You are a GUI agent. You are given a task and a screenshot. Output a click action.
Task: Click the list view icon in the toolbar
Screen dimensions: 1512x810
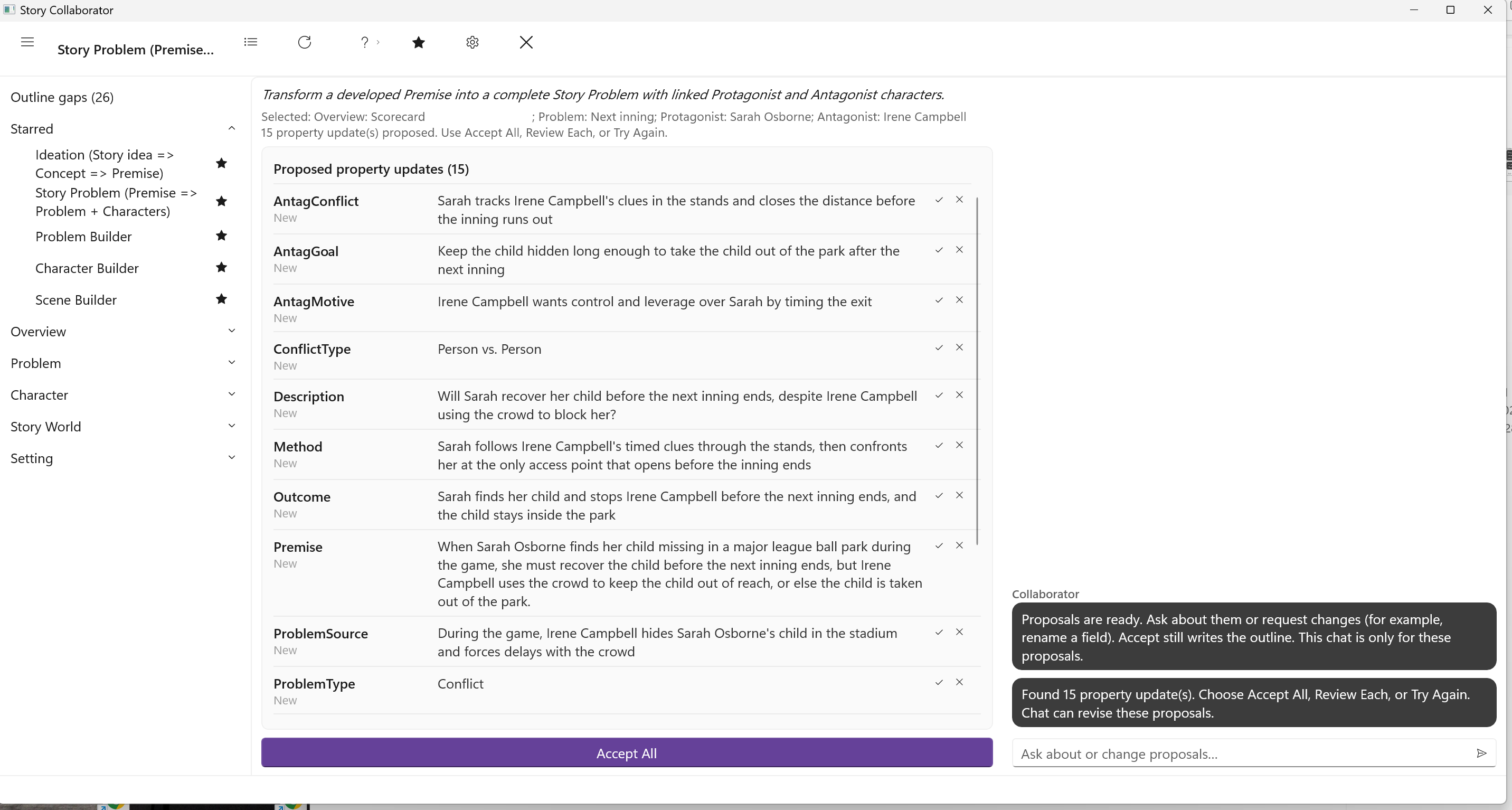click(x=251, y=42)
